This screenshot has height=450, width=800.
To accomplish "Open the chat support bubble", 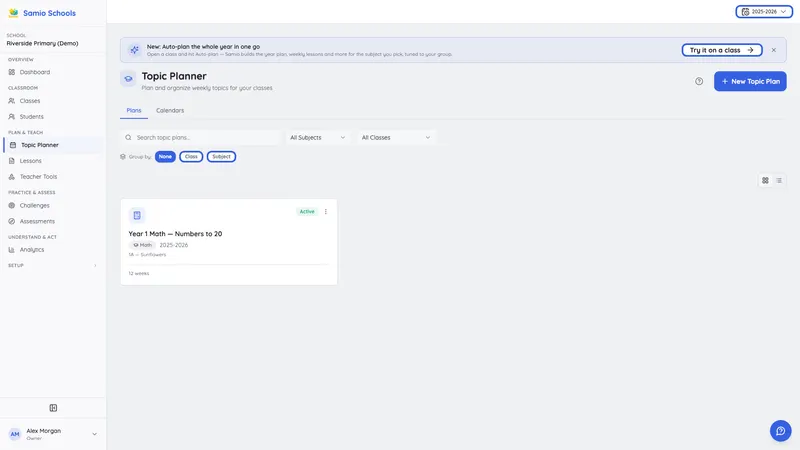I will click(781, 431).
